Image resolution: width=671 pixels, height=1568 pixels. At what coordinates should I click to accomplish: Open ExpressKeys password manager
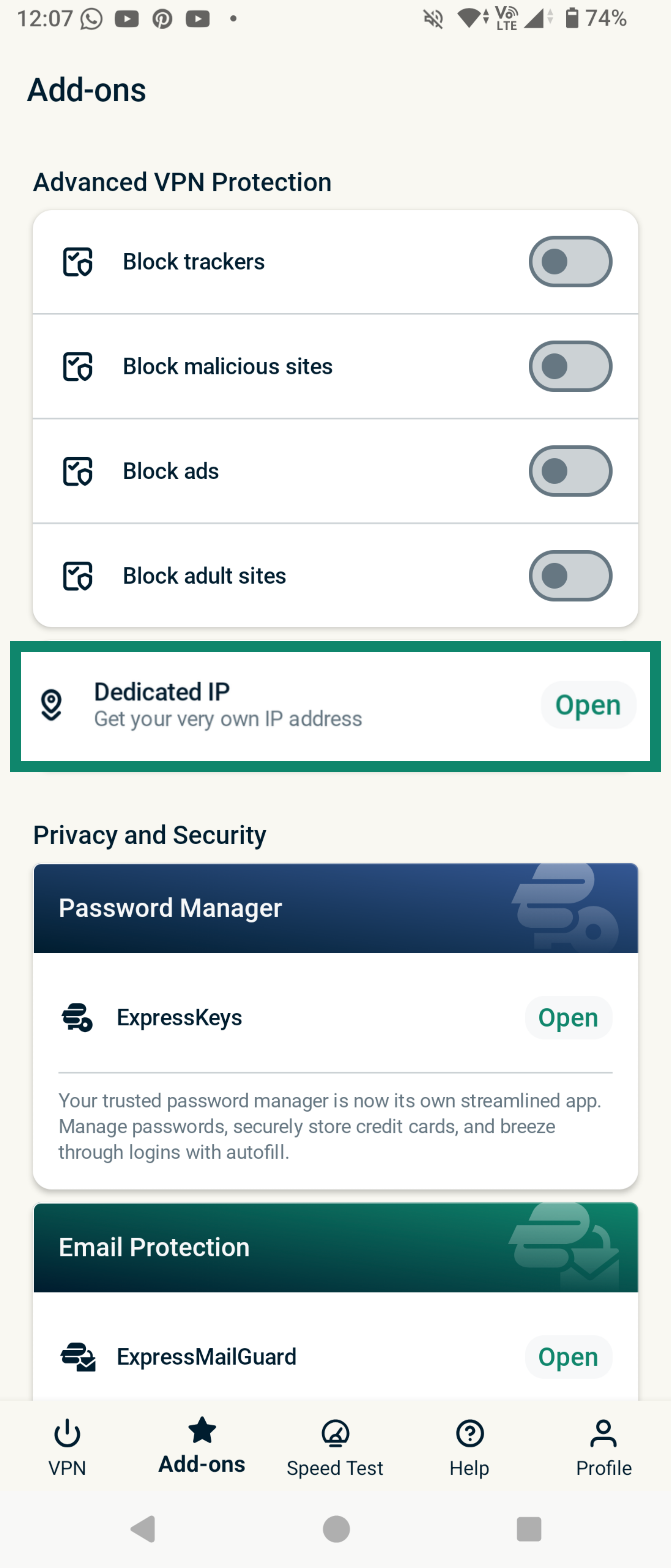568,1017
